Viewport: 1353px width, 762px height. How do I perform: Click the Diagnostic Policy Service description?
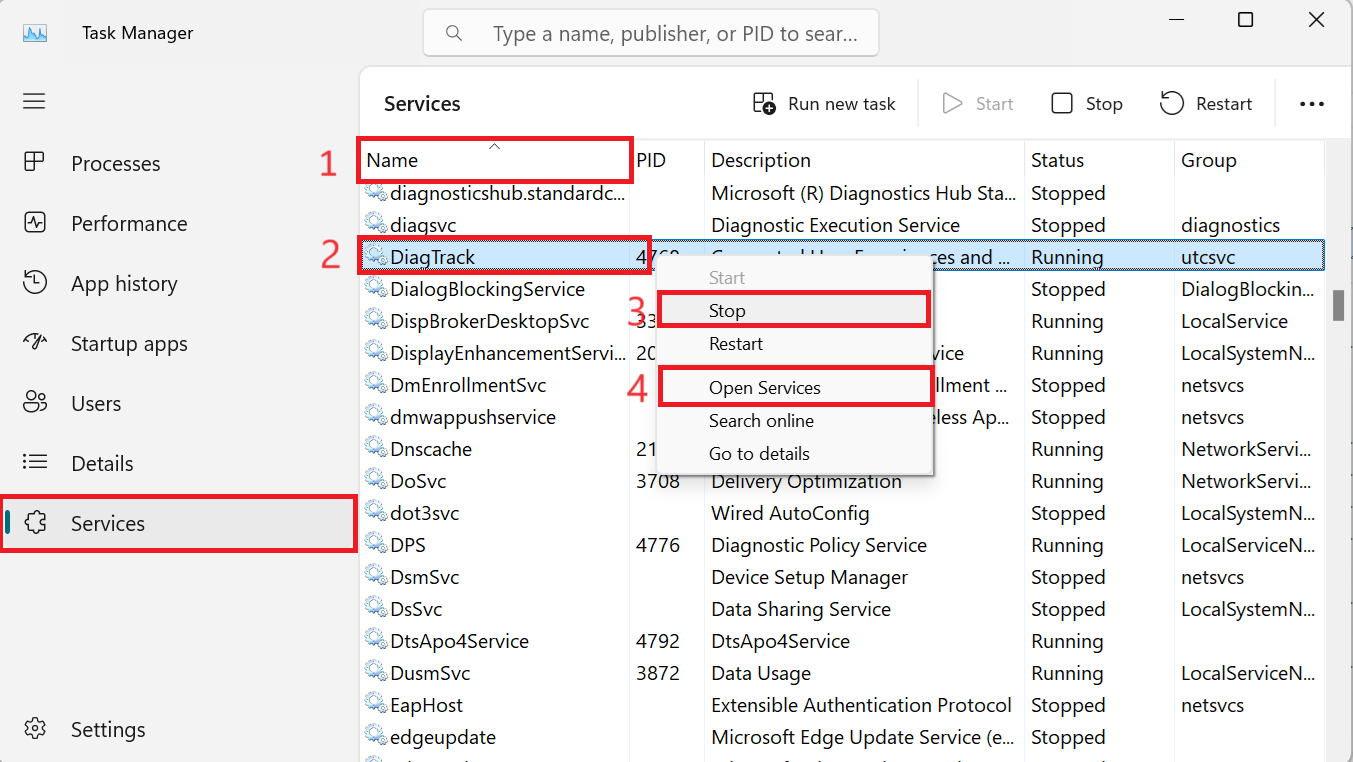tap(819, 545)
